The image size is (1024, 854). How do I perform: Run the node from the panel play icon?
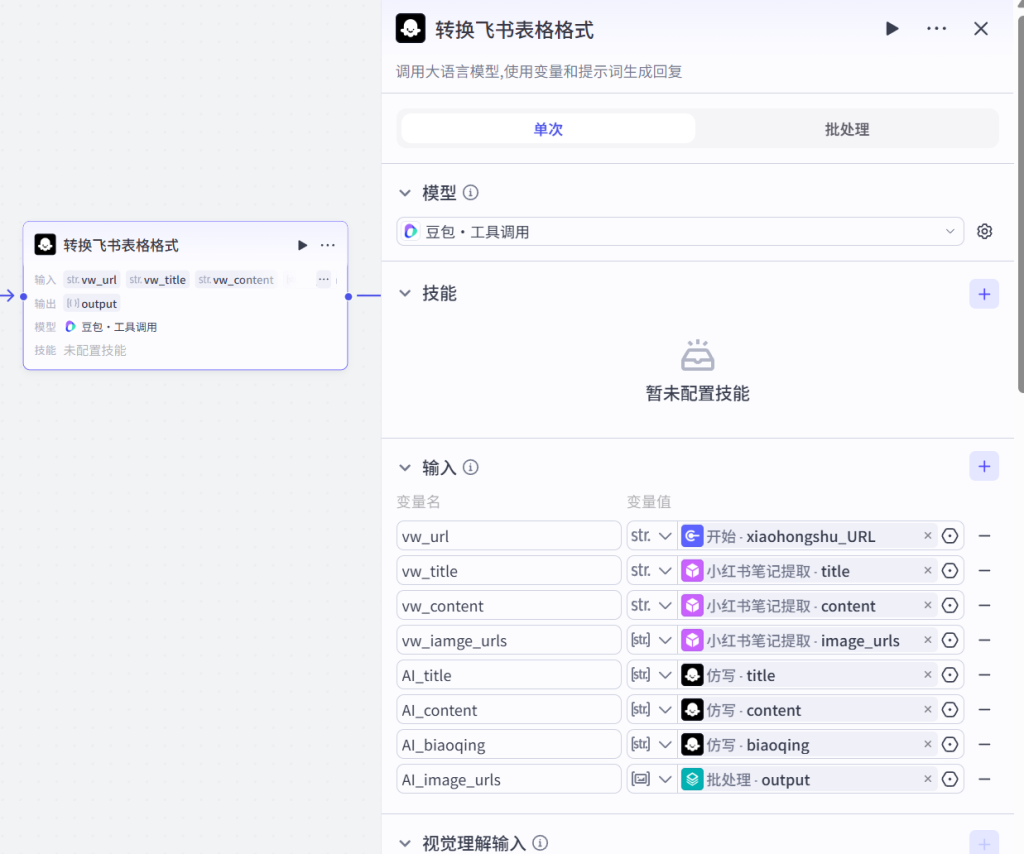tap(892, 29)
